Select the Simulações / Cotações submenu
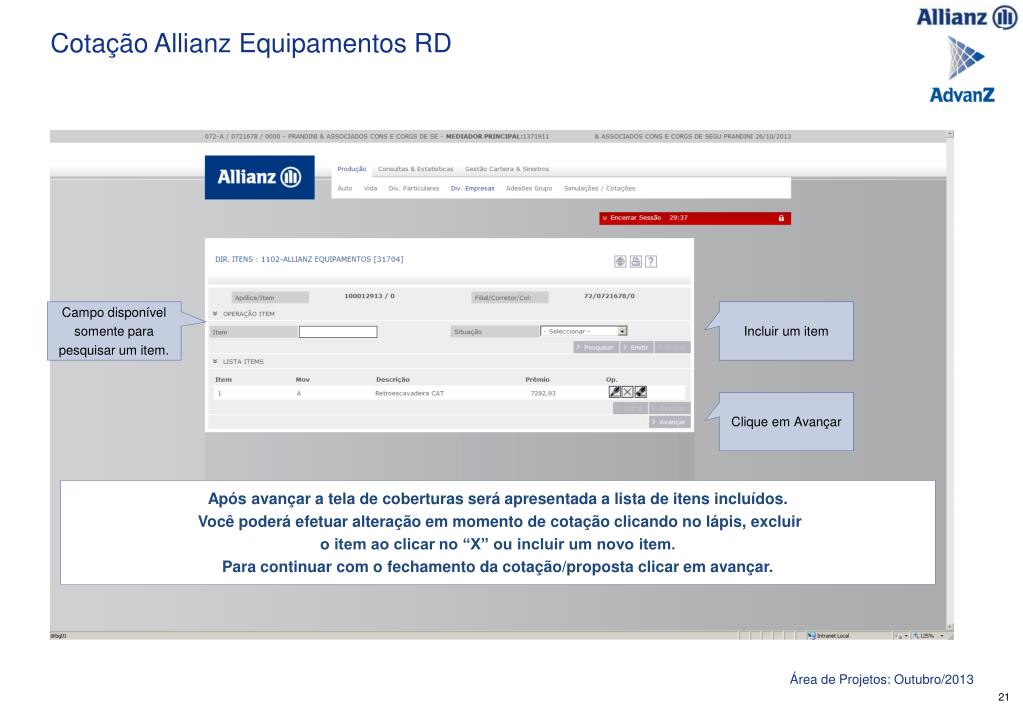Image resolution: width=1023 pixels, height=708 pixels. point(600,189)
